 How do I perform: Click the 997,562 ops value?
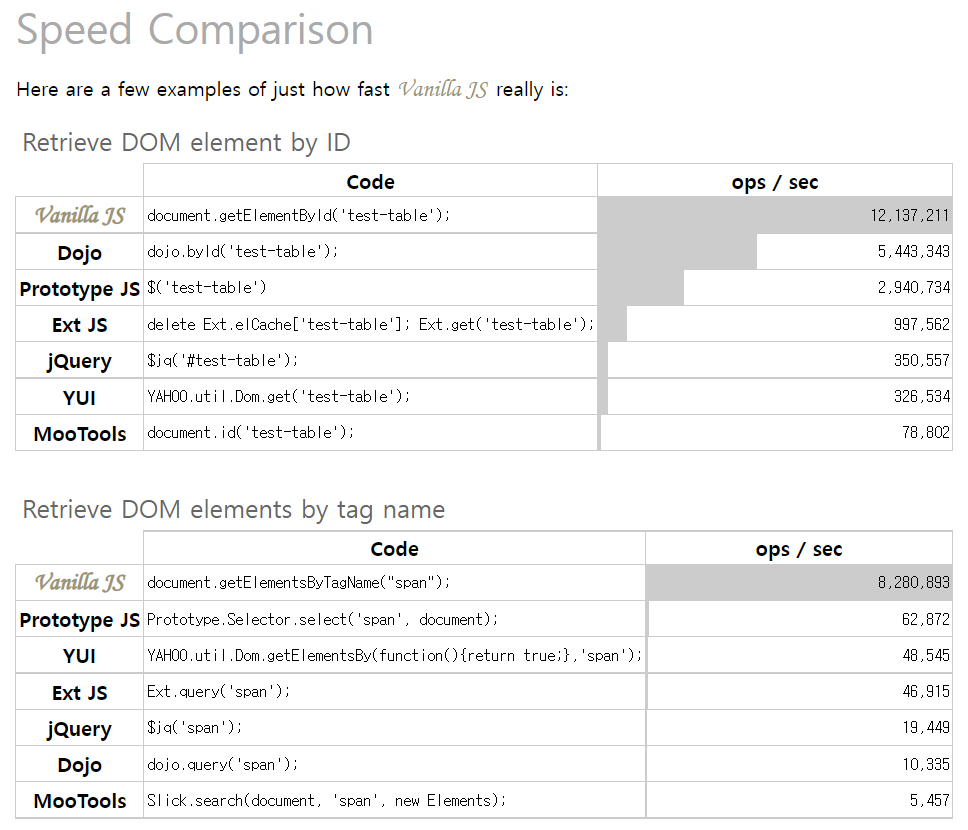pyautogui.click(x=922, y=324)
